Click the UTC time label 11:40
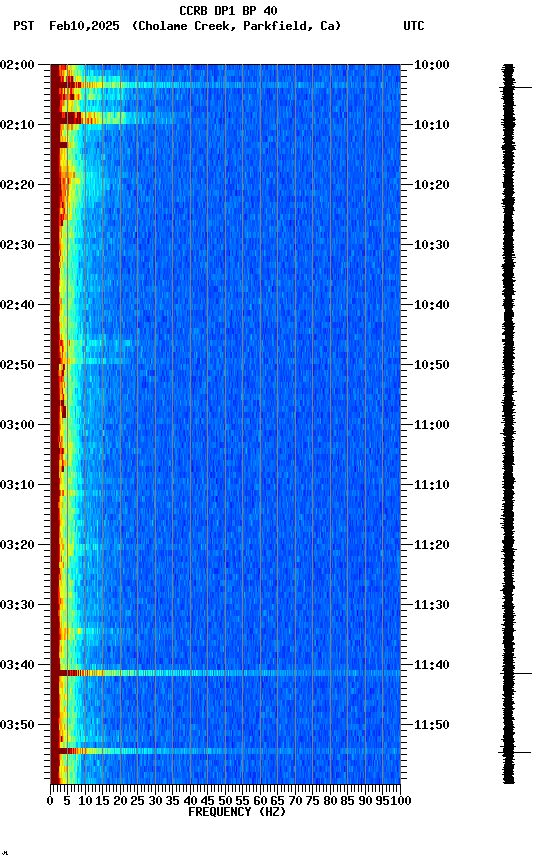Viewport: 552px width, 864px height. click(x=431, y=665)
